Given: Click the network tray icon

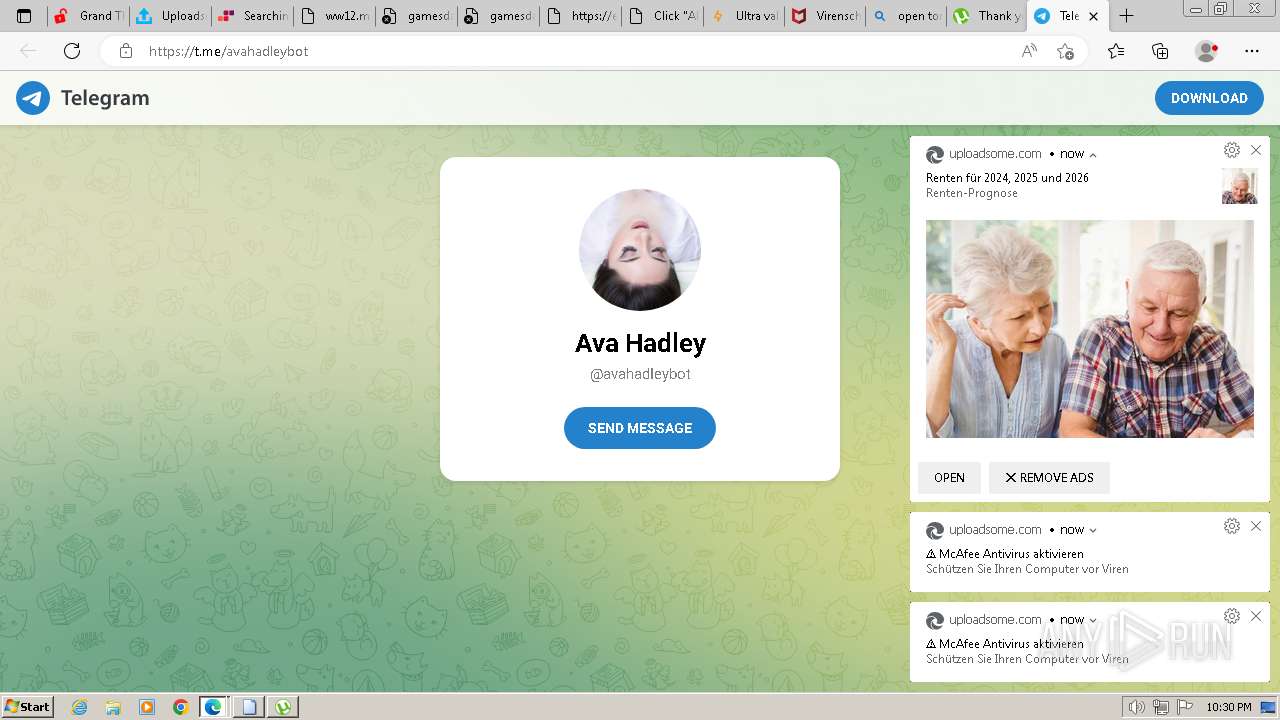Looking at the screenshot, I should click(x=1161, y=707).
